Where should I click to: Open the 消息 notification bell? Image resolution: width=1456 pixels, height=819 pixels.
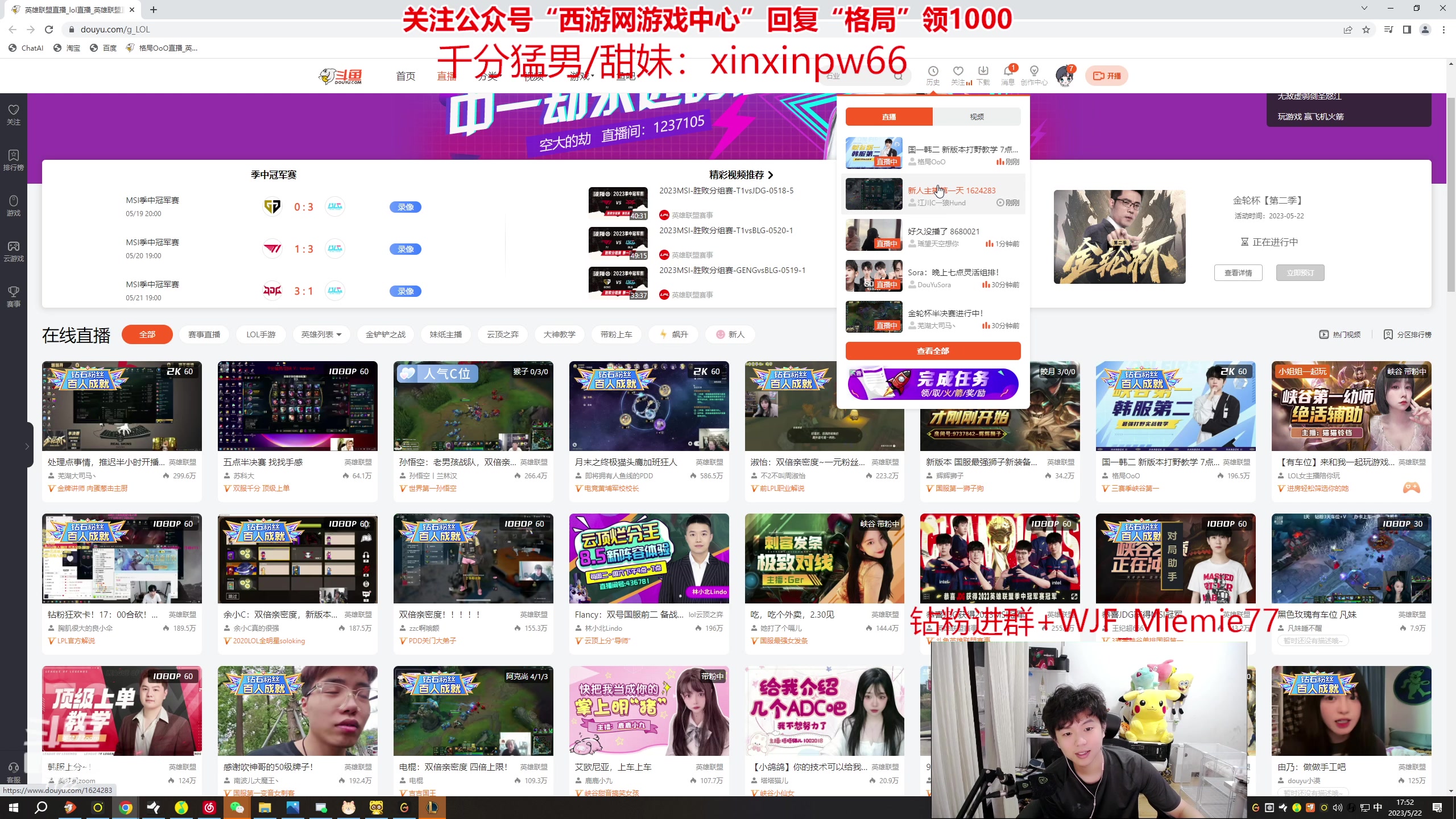tap(1008, 75)
